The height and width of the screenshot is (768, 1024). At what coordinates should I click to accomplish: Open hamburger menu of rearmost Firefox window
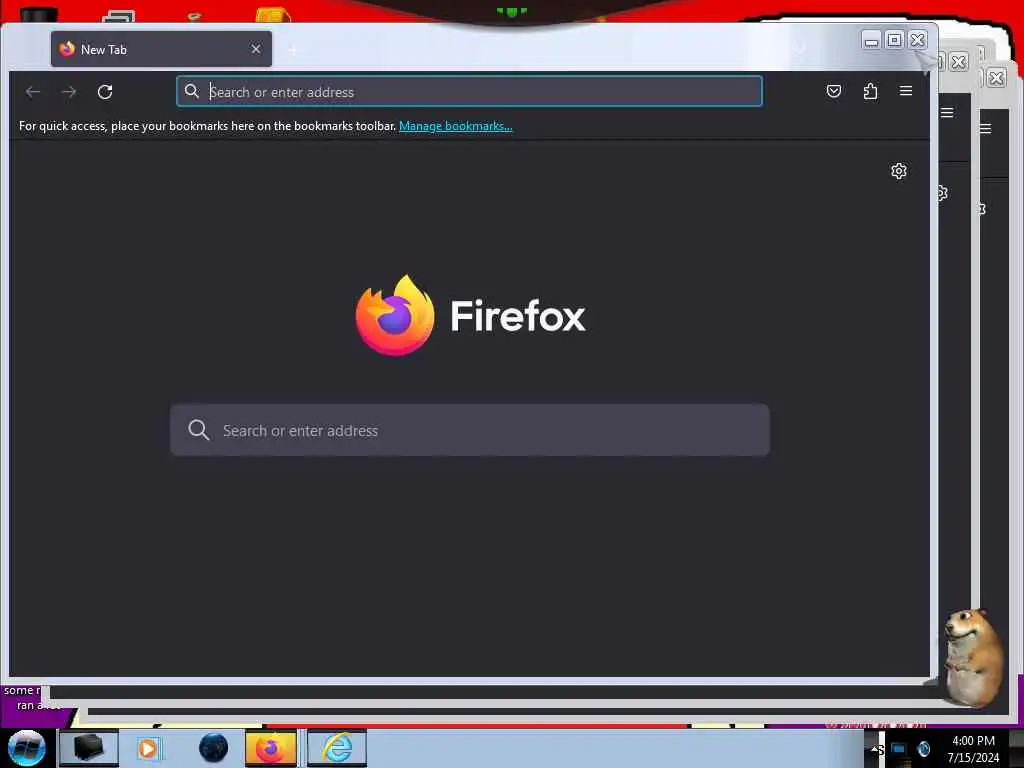(985, 129)
